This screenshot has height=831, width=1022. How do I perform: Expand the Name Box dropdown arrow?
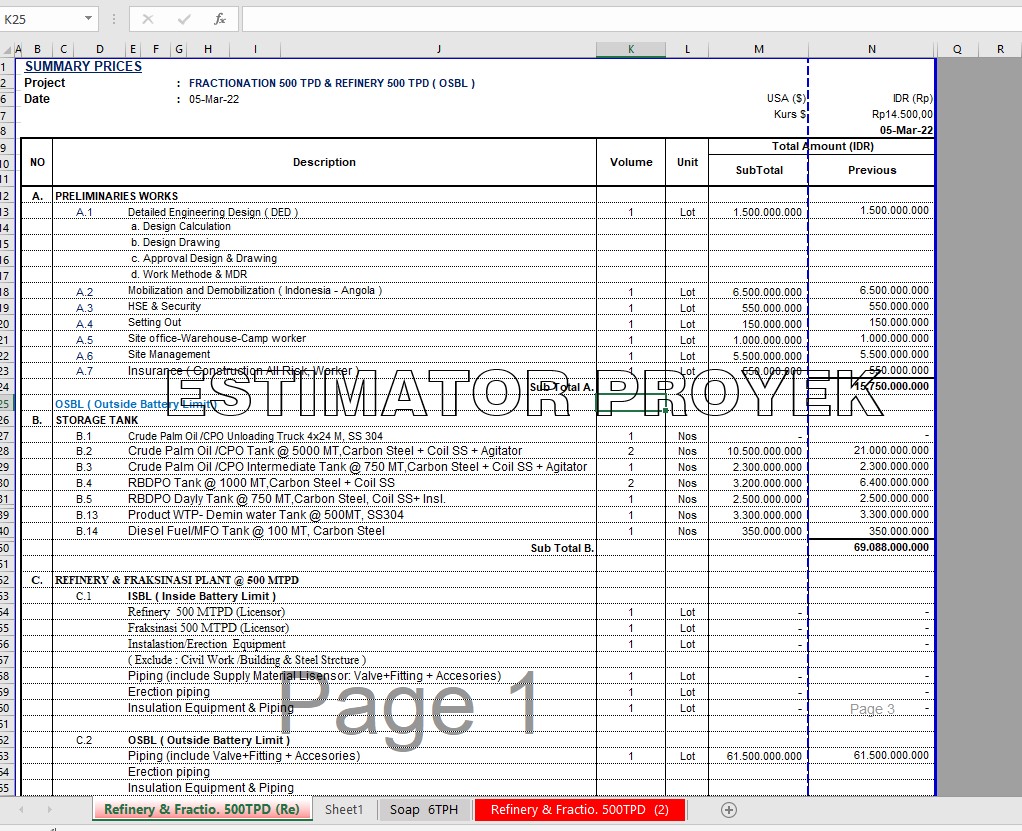89,19
